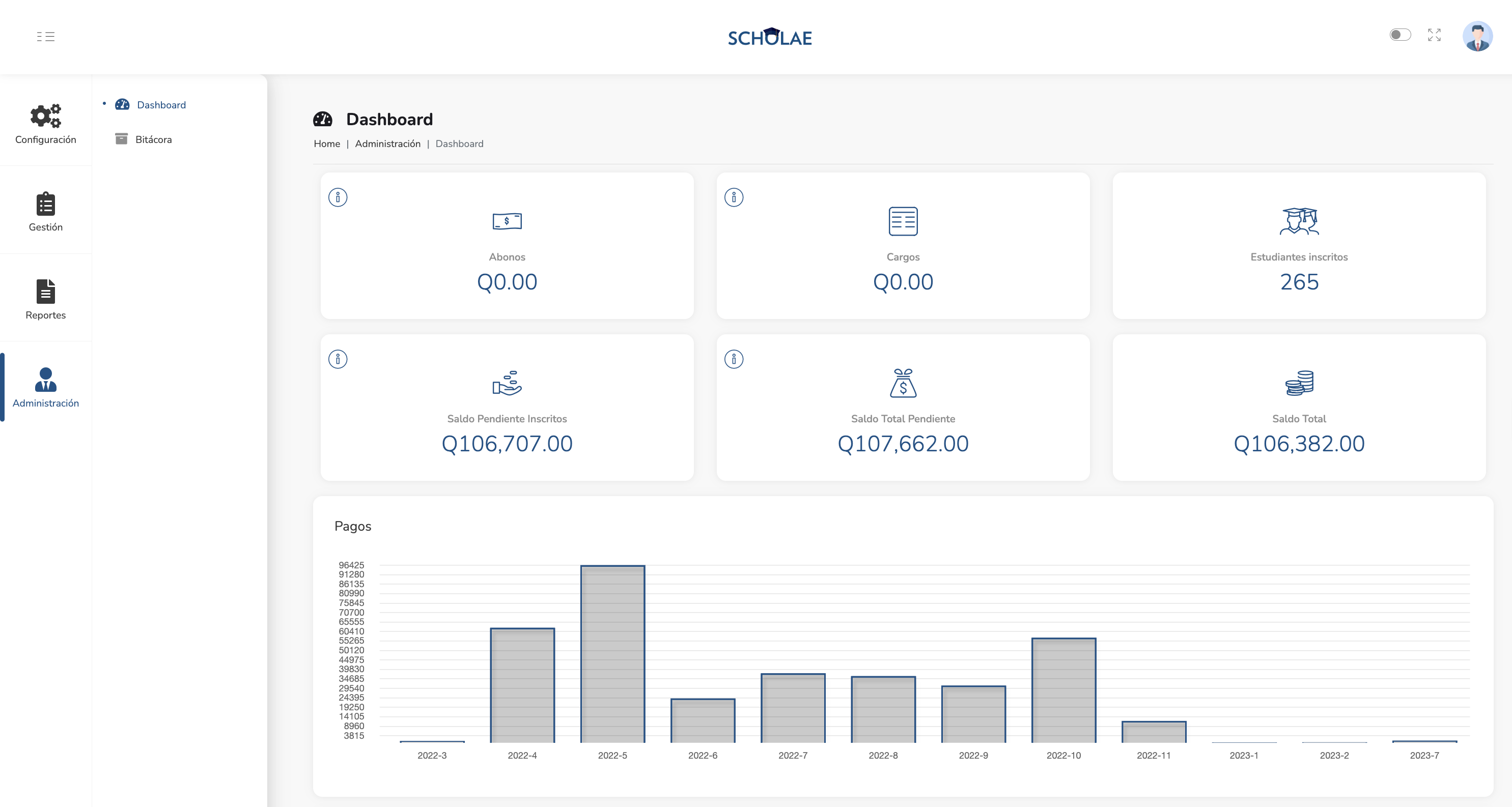The height and width of the screenshot is (807, 1512).
Task: Expand the Saldo Pendiente Inscritos info circle
Action: tap(338, 360)
